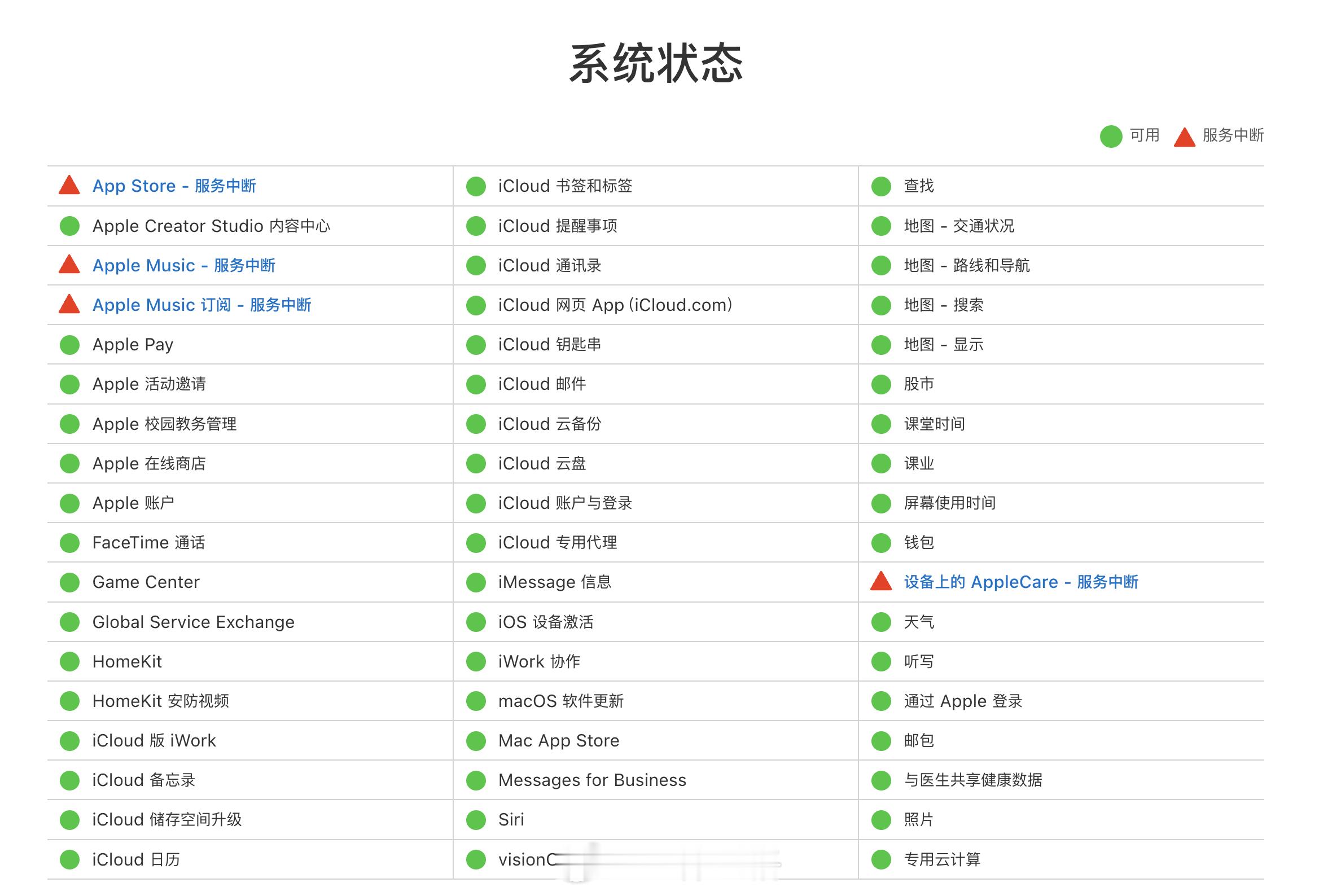Click the 系统状态 page heading
Image resolution: width=1341 pixels, height=896 pixels.
(x=656, y=63)
